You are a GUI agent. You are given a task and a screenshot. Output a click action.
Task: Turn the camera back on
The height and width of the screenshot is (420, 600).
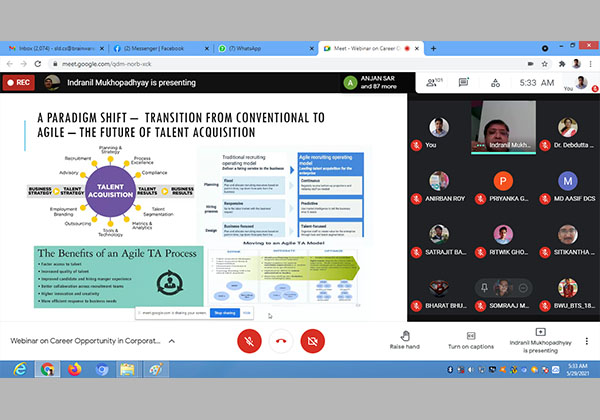312,340
